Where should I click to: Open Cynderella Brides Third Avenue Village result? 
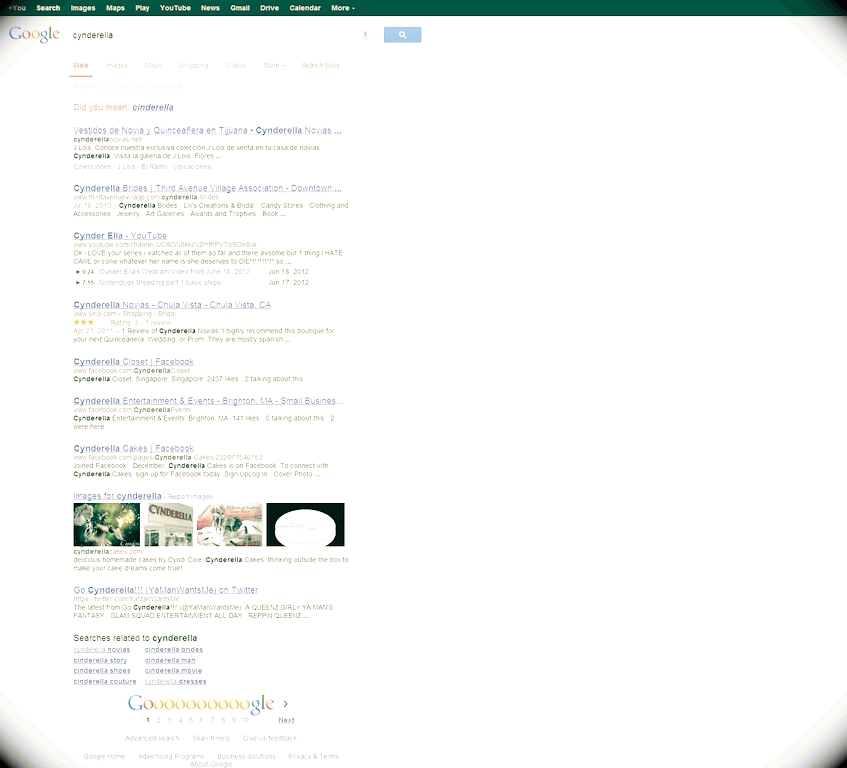207,188
